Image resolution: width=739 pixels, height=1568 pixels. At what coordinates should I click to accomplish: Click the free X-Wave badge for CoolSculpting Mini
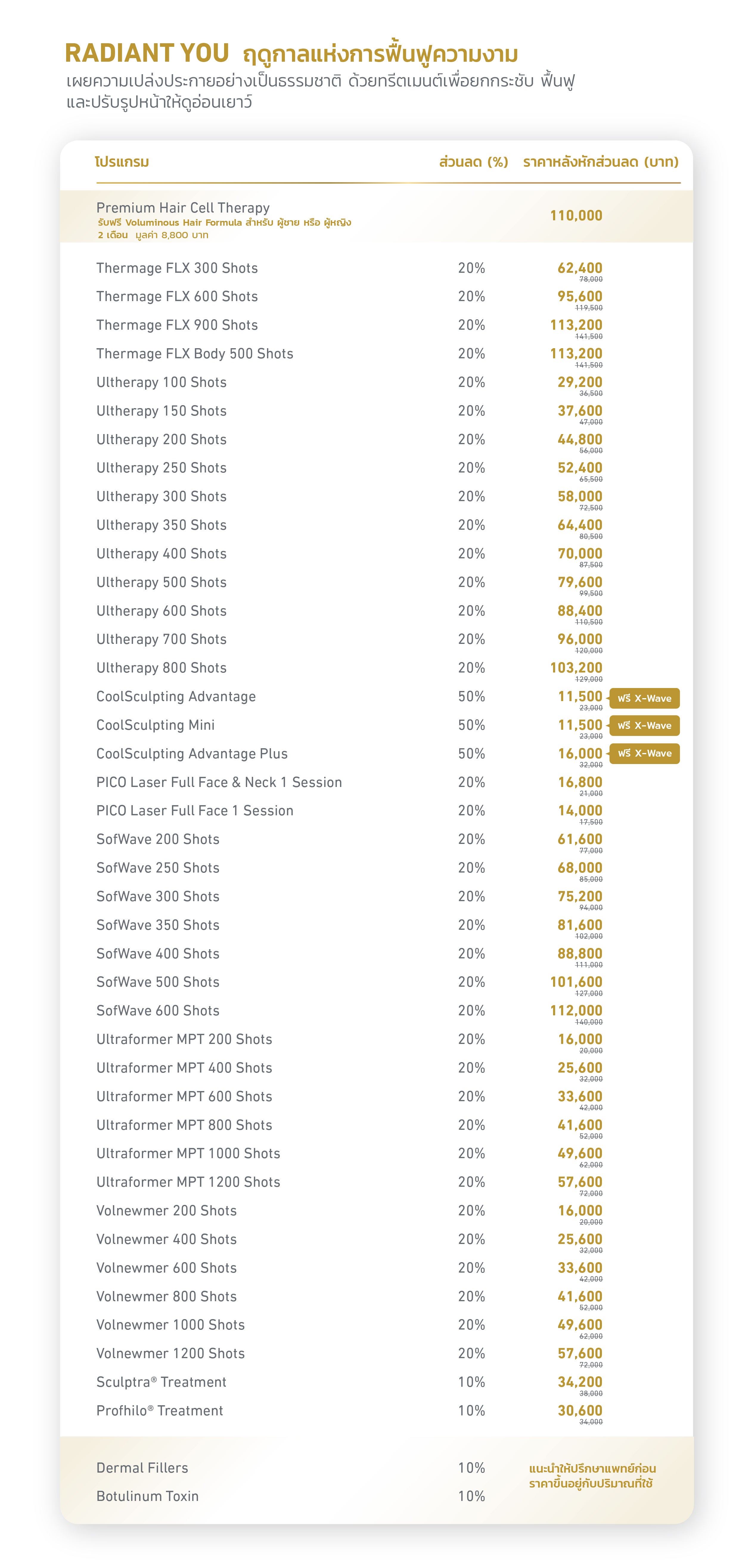644,726
